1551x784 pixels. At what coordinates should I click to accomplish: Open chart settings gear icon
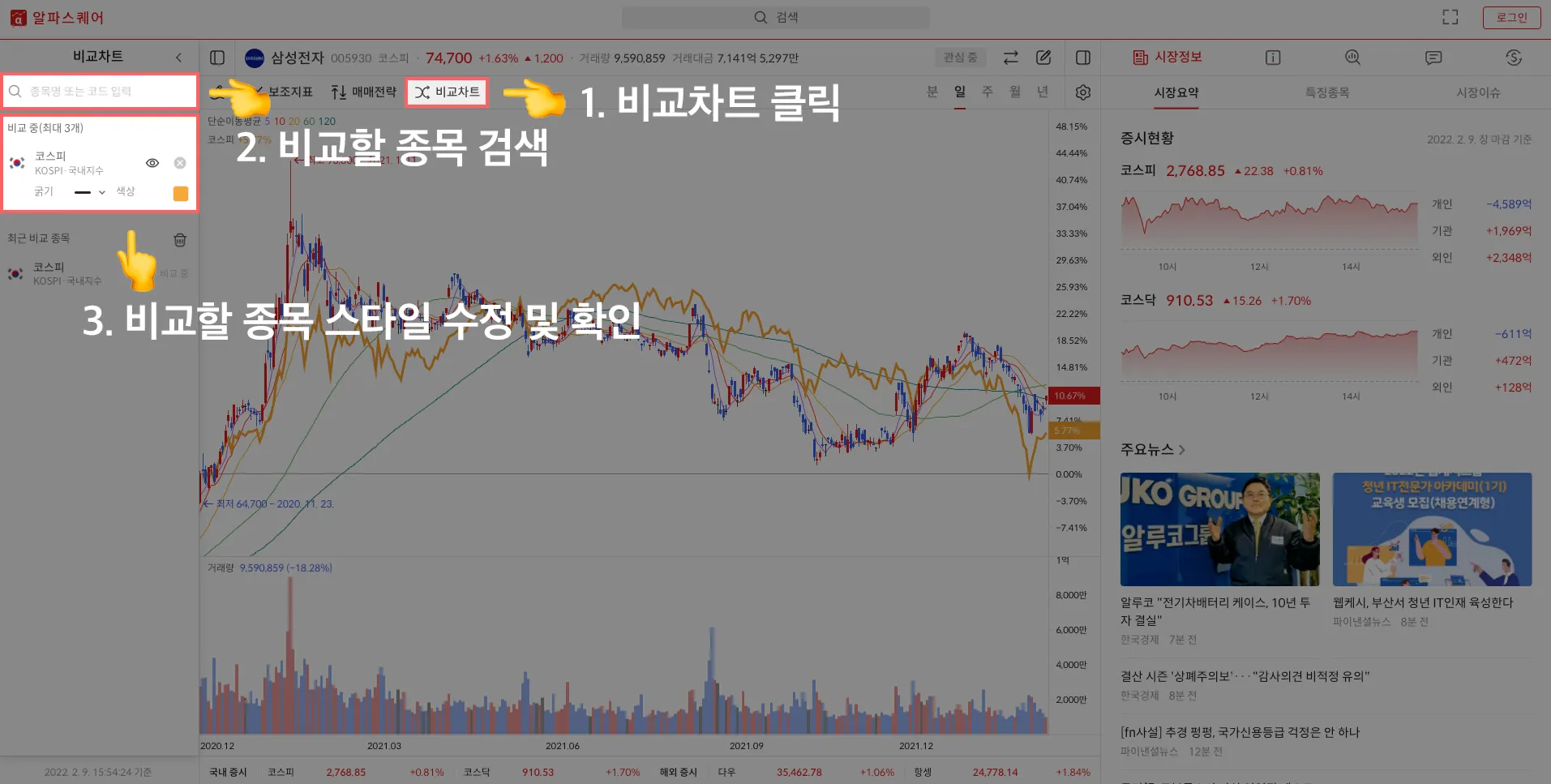(1083, 92)
